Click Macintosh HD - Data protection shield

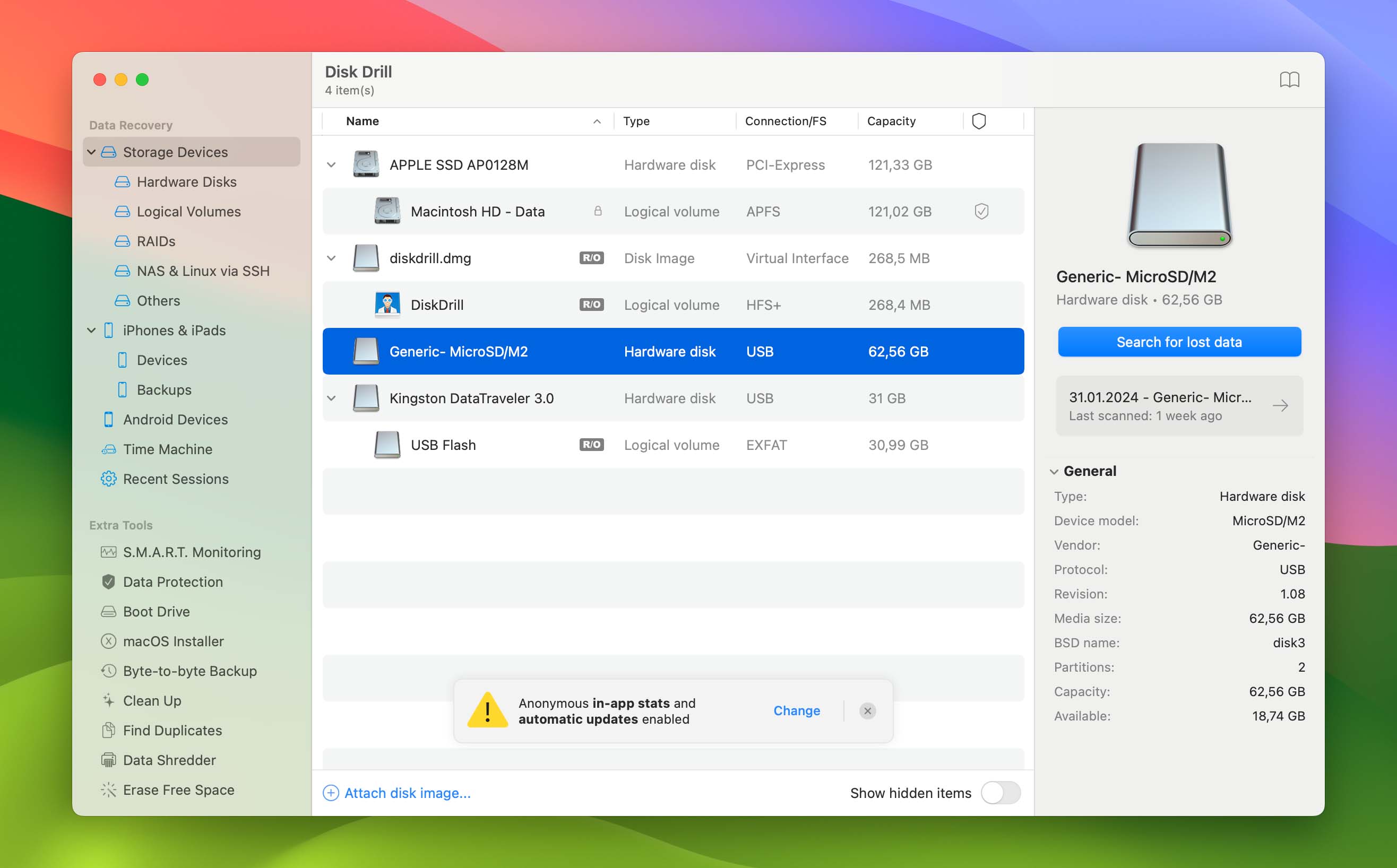tap(981, 211)
